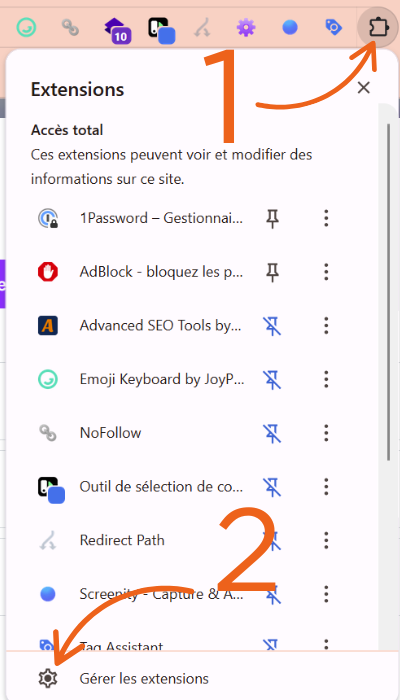This screenshot has height=700, width=400.
Task: Unpin AdBlock from the toolbar
Action: point(272,272)
